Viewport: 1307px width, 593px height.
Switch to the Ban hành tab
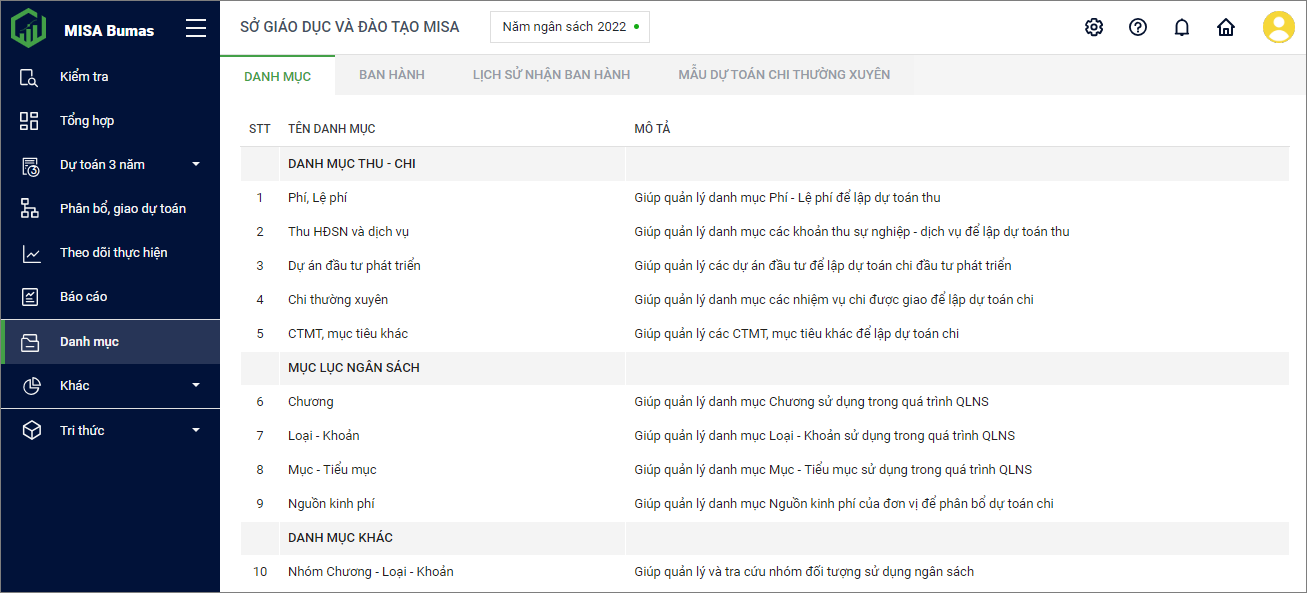coord(392,75)
